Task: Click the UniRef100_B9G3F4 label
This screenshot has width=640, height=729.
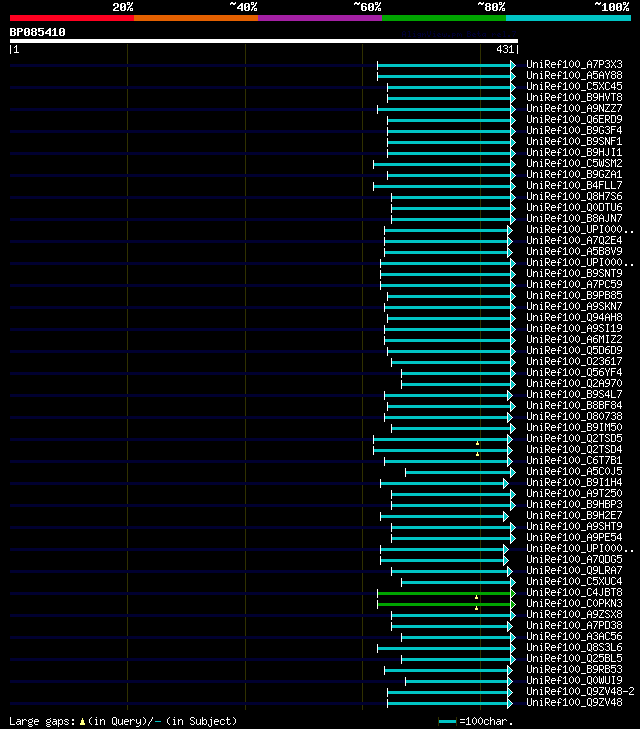Action: [574, 131]
